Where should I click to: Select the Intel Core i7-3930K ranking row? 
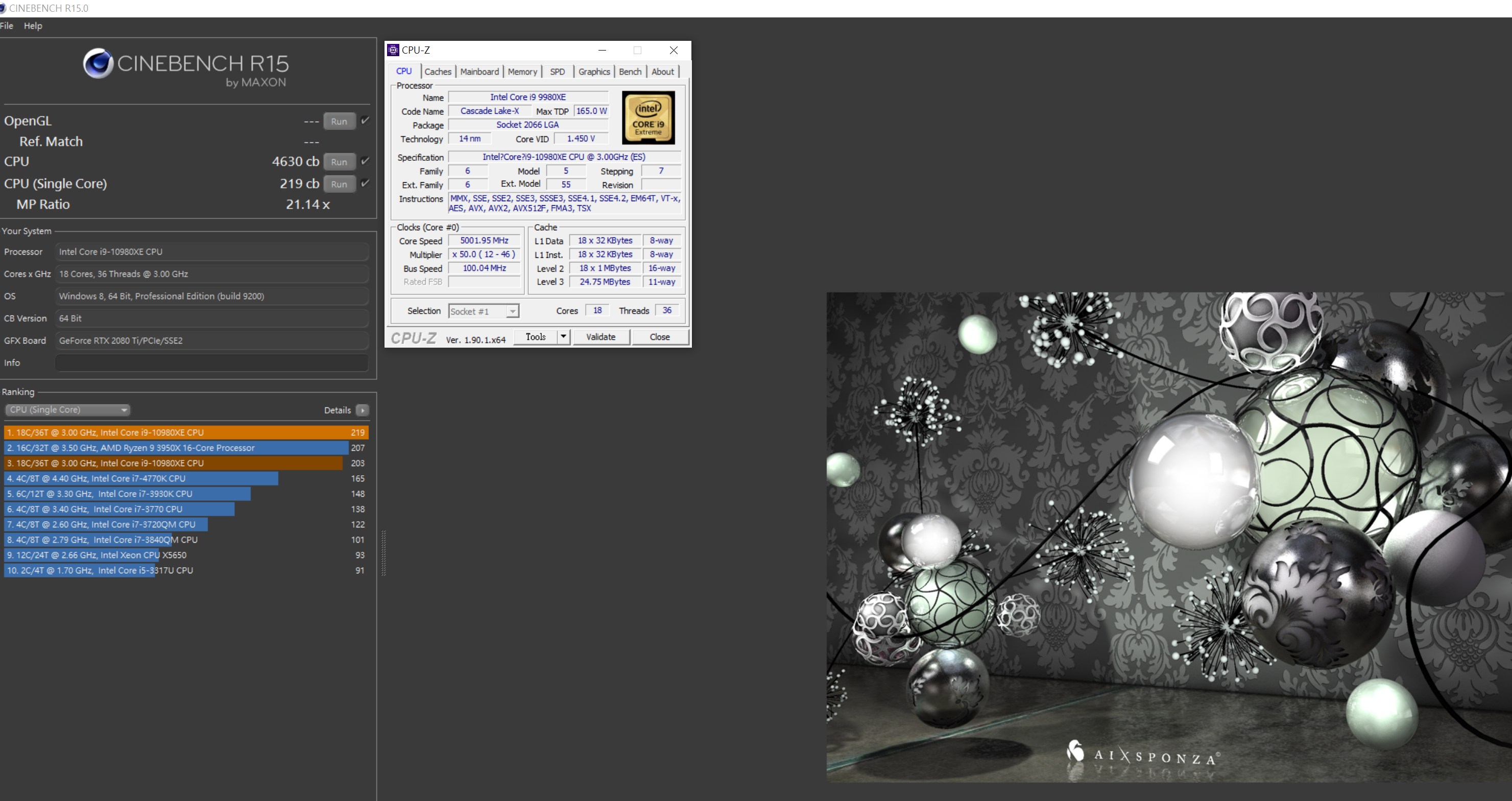[186, 494]
